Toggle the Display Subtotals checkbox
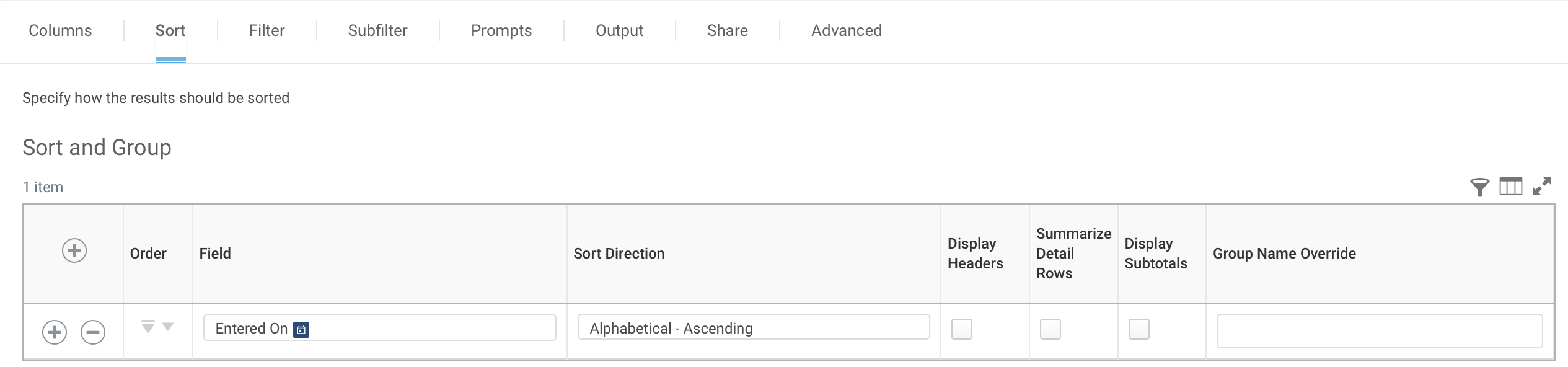The width and height of the screenshot is (1568, 367). click(x=1139, y=329)
